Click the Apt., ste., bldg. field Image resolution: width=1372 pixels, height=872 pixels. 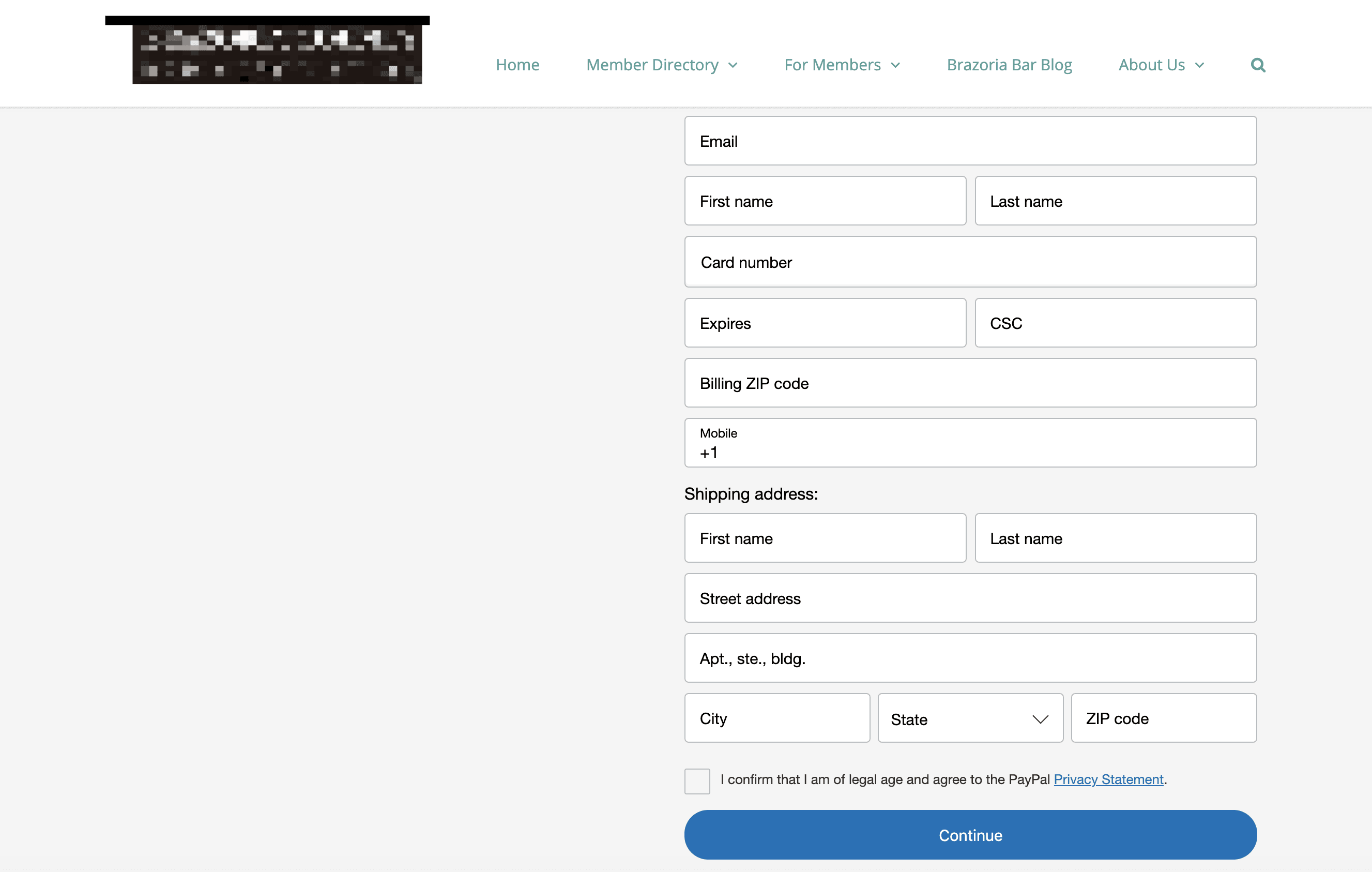[x=970, y=658]
